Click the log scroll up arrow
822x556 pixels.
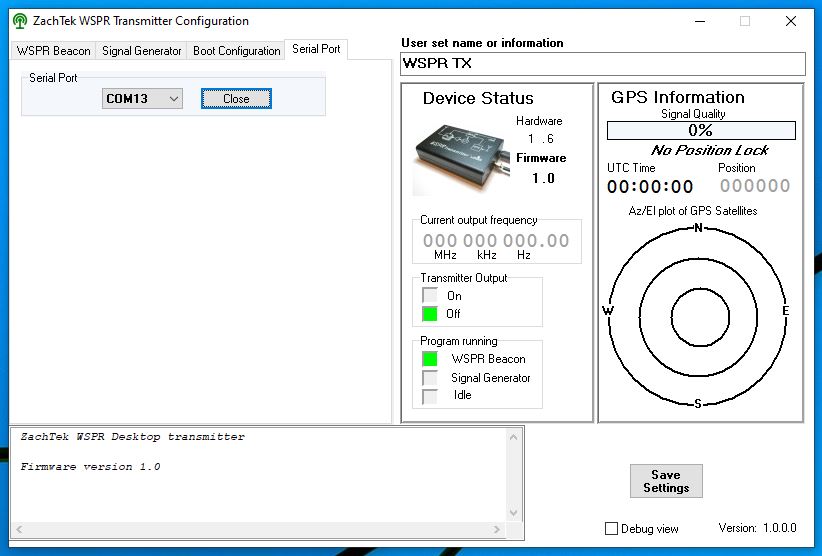point(513,437)
